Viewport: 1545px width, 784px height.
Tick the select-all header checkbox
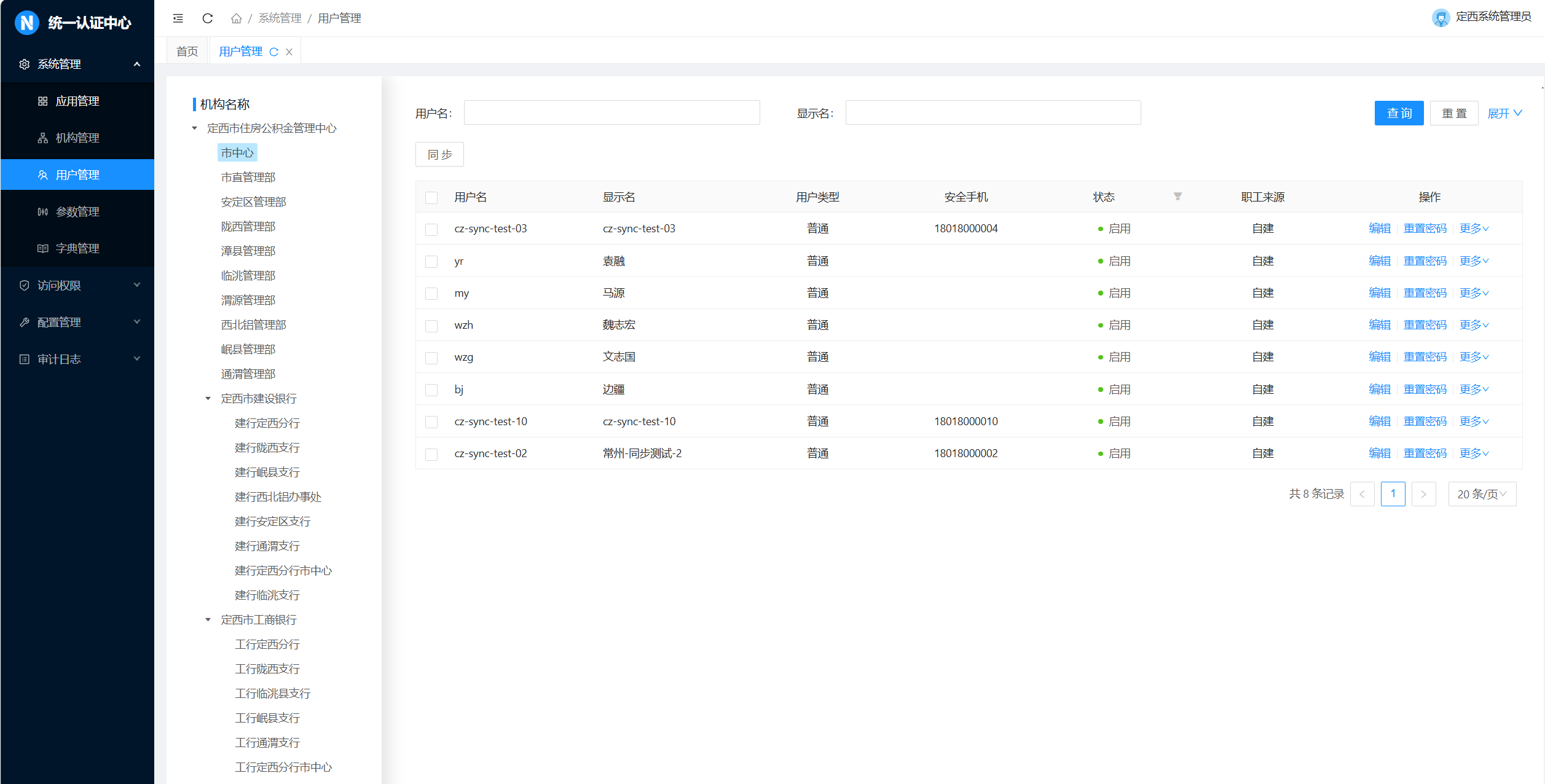(x=431, y=198)
